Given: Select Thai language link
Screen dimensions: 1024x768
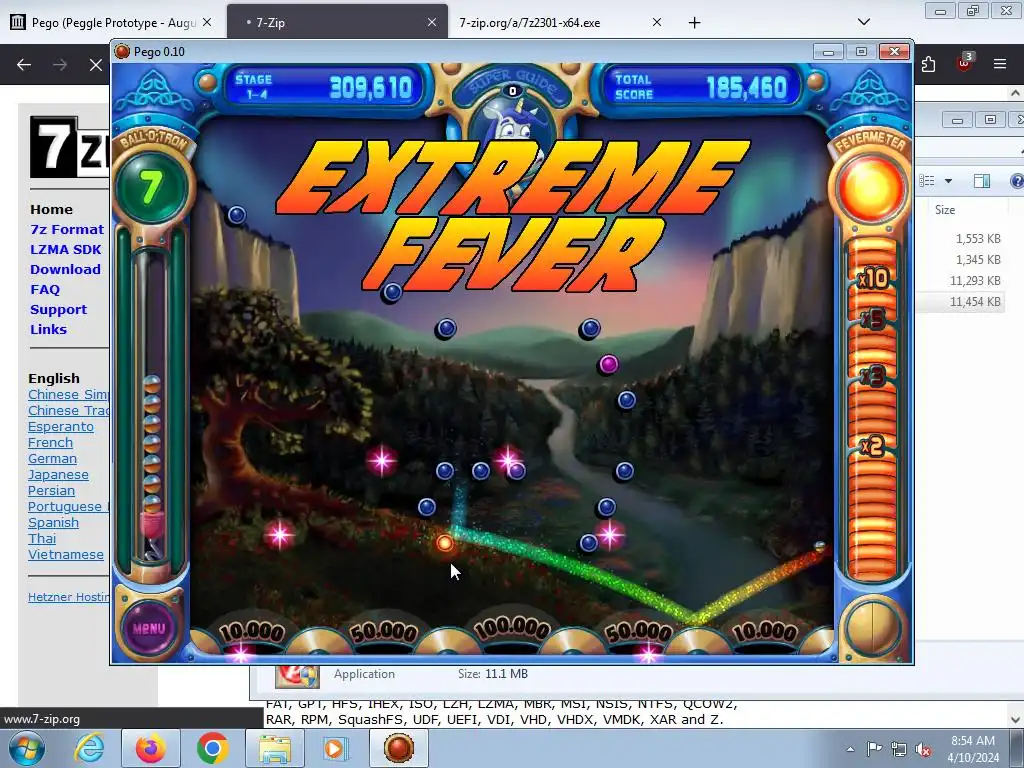Looking at the screenshot, I should tap(42, 538).
